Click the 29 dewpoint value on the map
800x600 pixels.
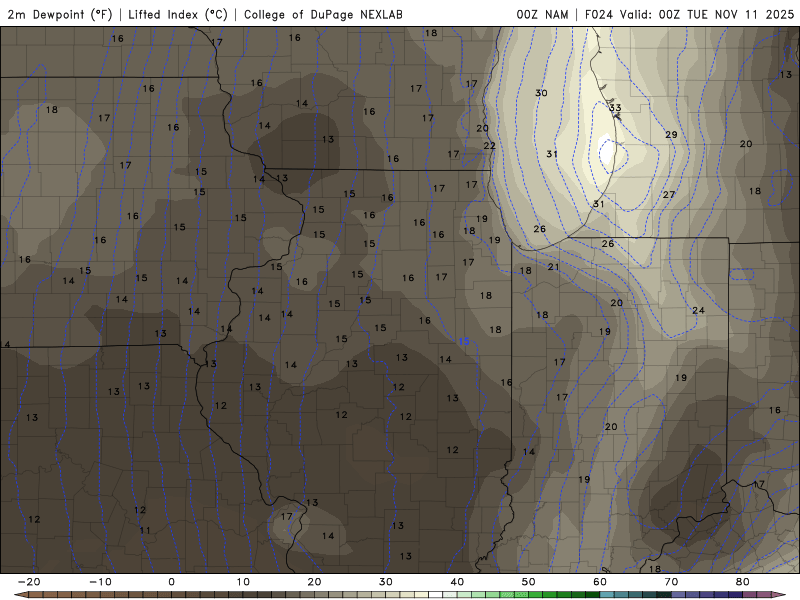click(x=671, y=135)
